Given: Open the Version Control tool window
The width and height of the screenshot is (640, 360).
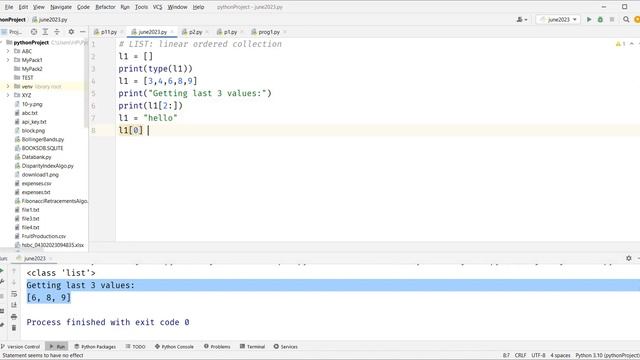Looking at the screenshot, I should click(20, 347).
